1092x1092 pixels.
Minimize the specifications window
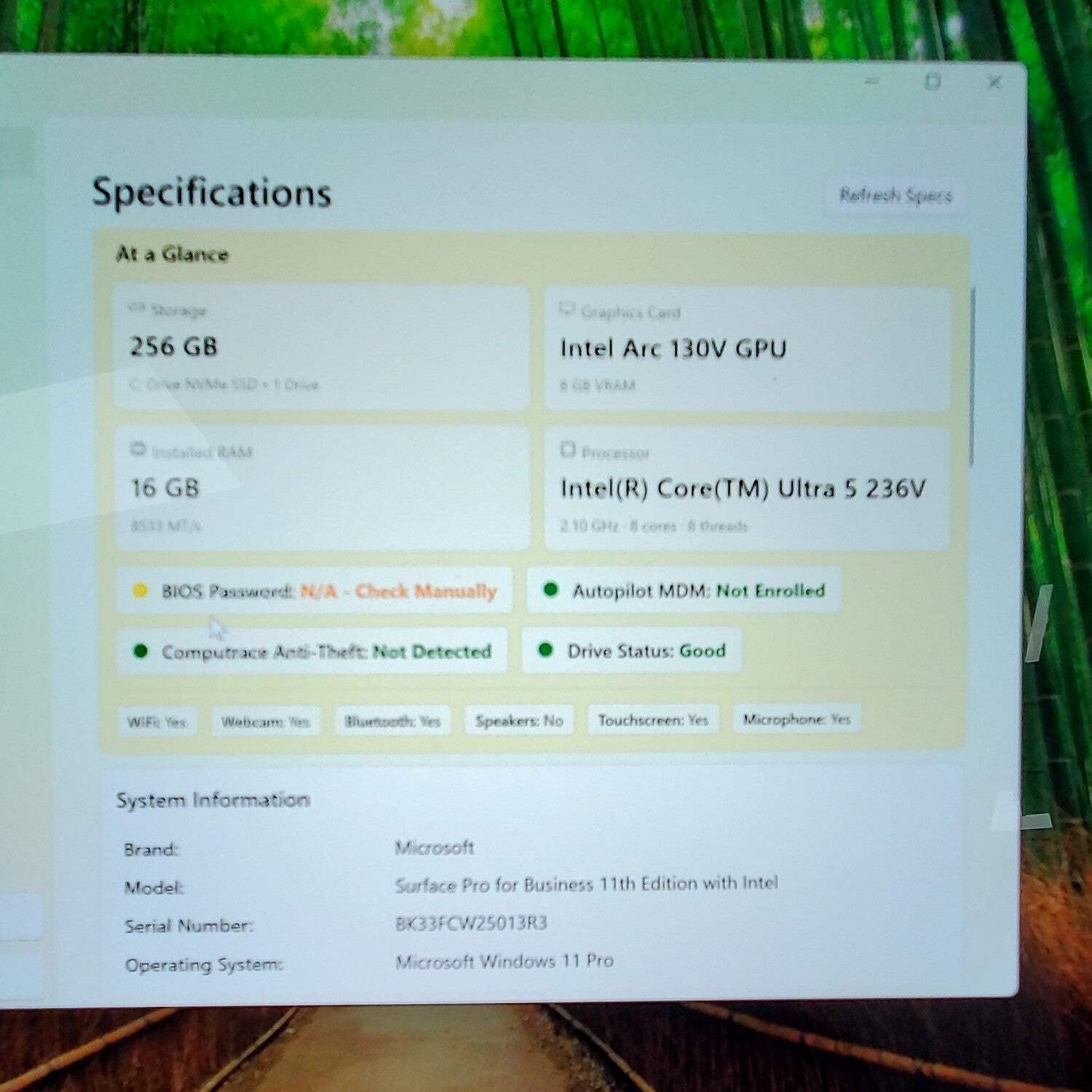(872, 81)
